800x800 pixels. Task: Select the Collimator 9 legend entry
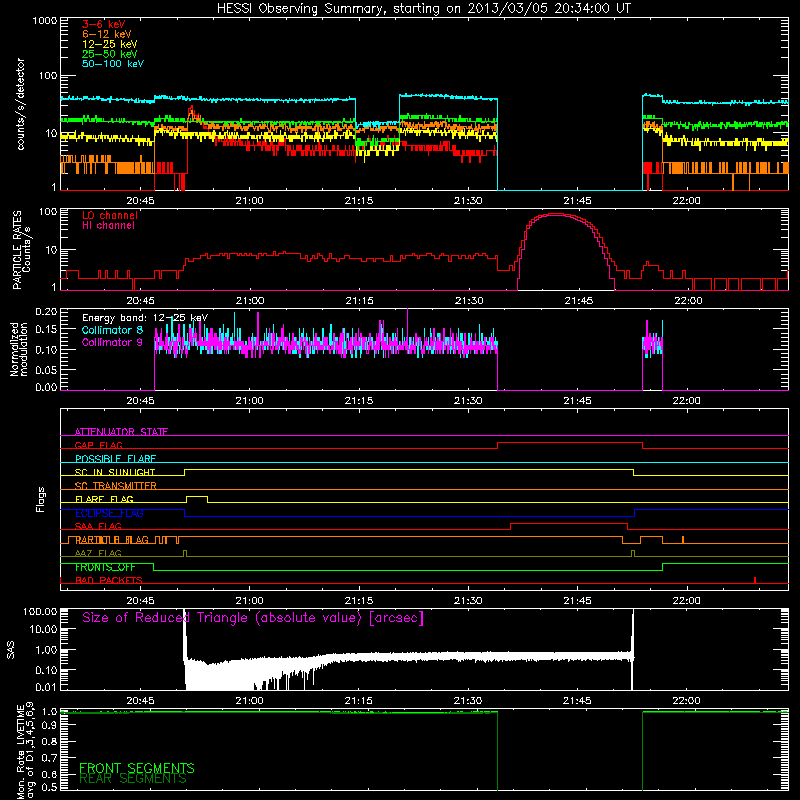coord(112,342)
